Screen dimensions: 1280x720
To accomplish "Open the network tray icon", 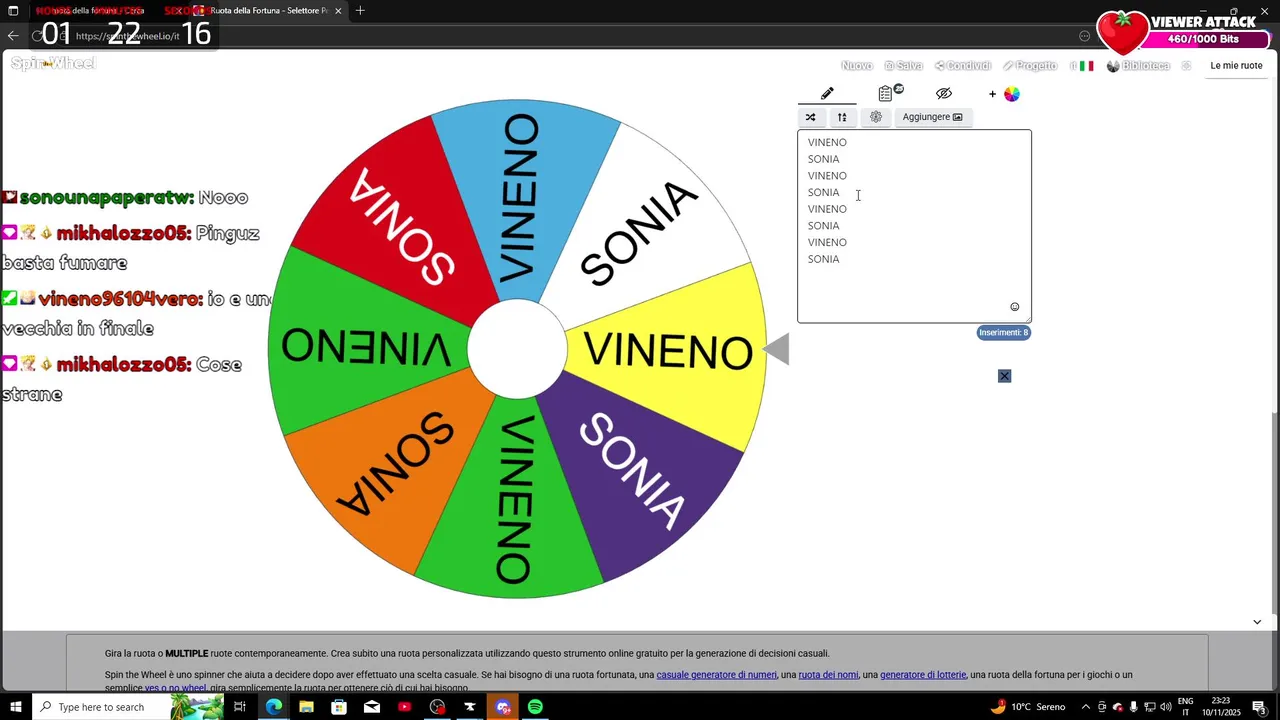I will click(1149, 707).
